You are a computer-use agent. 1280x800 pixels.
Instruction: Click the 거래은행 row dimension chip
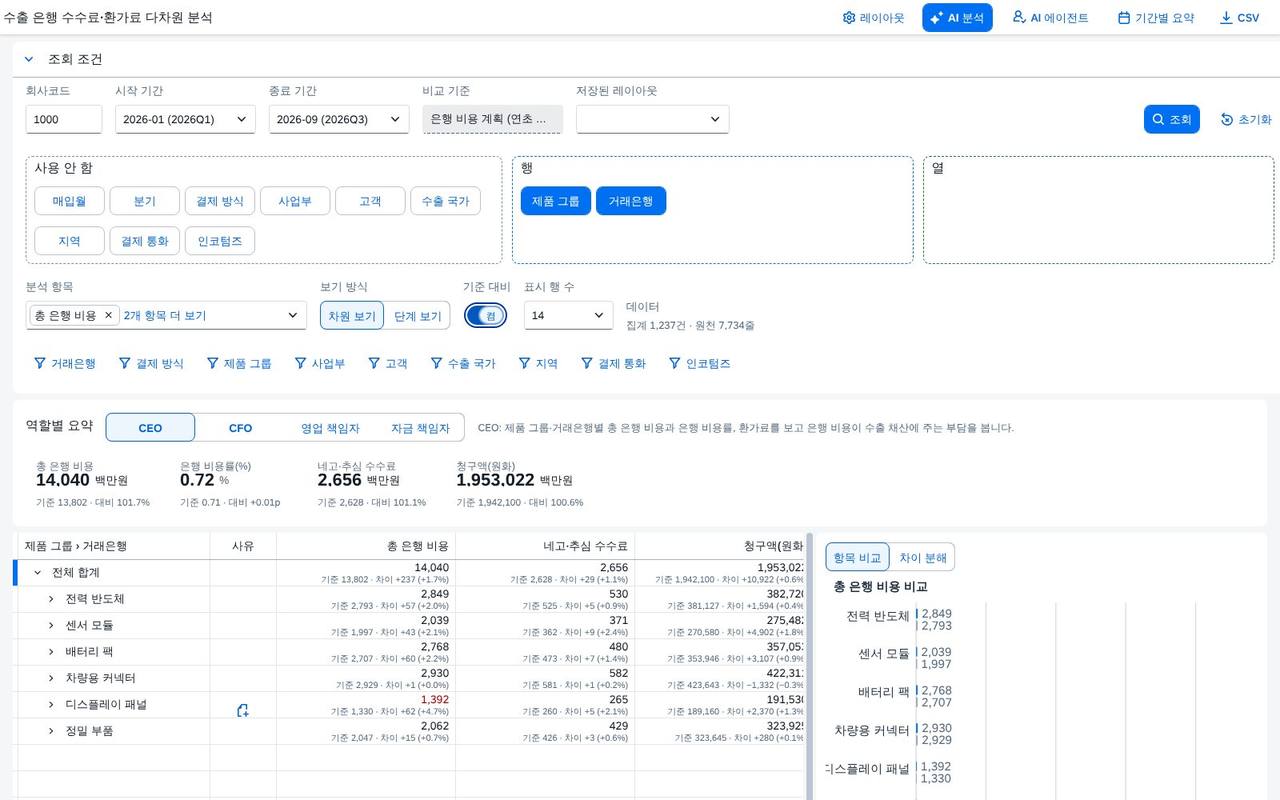pos(631,201)
